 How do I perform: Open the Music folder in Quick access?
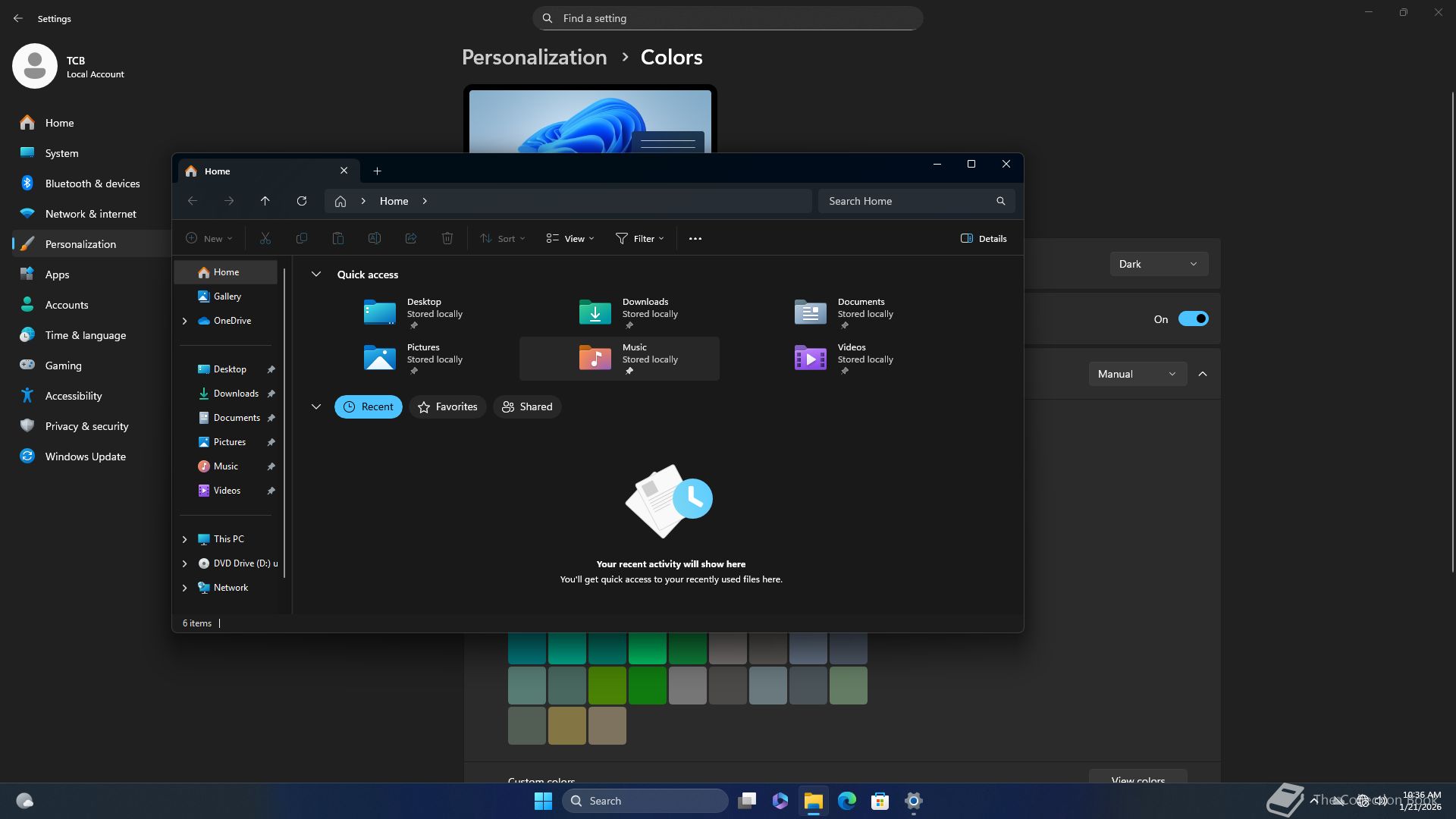[x=619, y=358]
